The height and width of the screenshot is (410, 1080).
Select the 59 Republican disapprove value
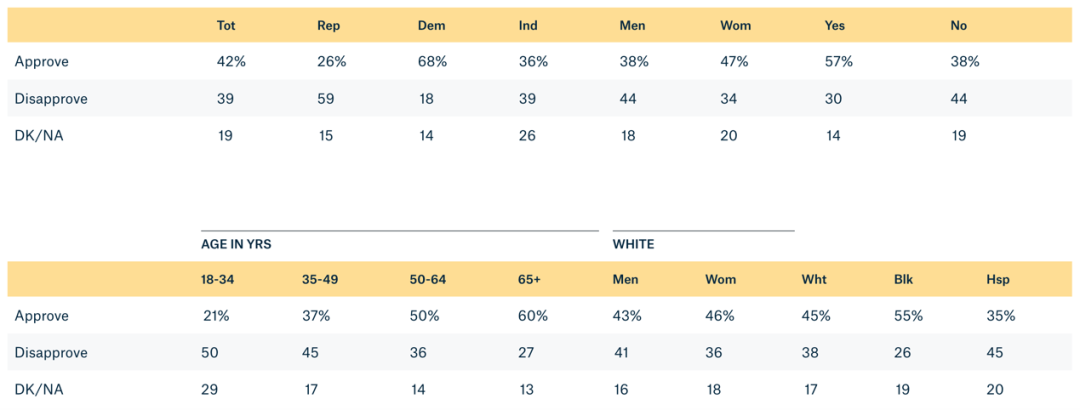pyautogui.click(x=327, y=99)
